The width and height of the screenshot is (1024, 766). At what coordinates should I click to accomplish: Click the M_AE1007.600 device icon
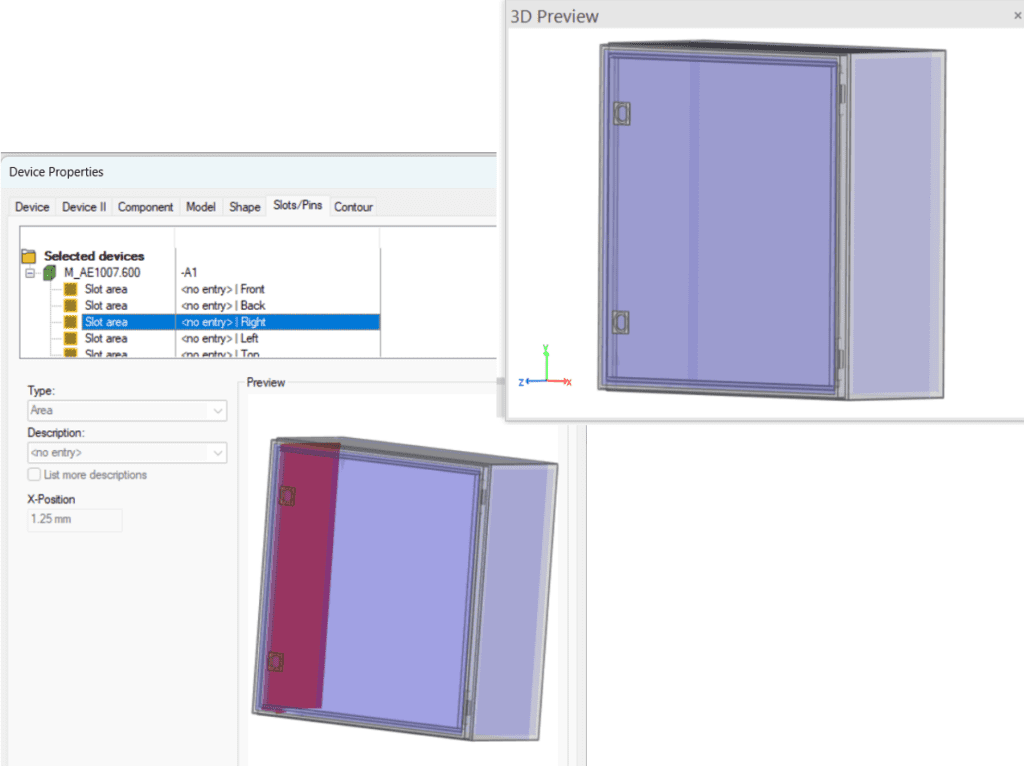(x=50, y=271)
